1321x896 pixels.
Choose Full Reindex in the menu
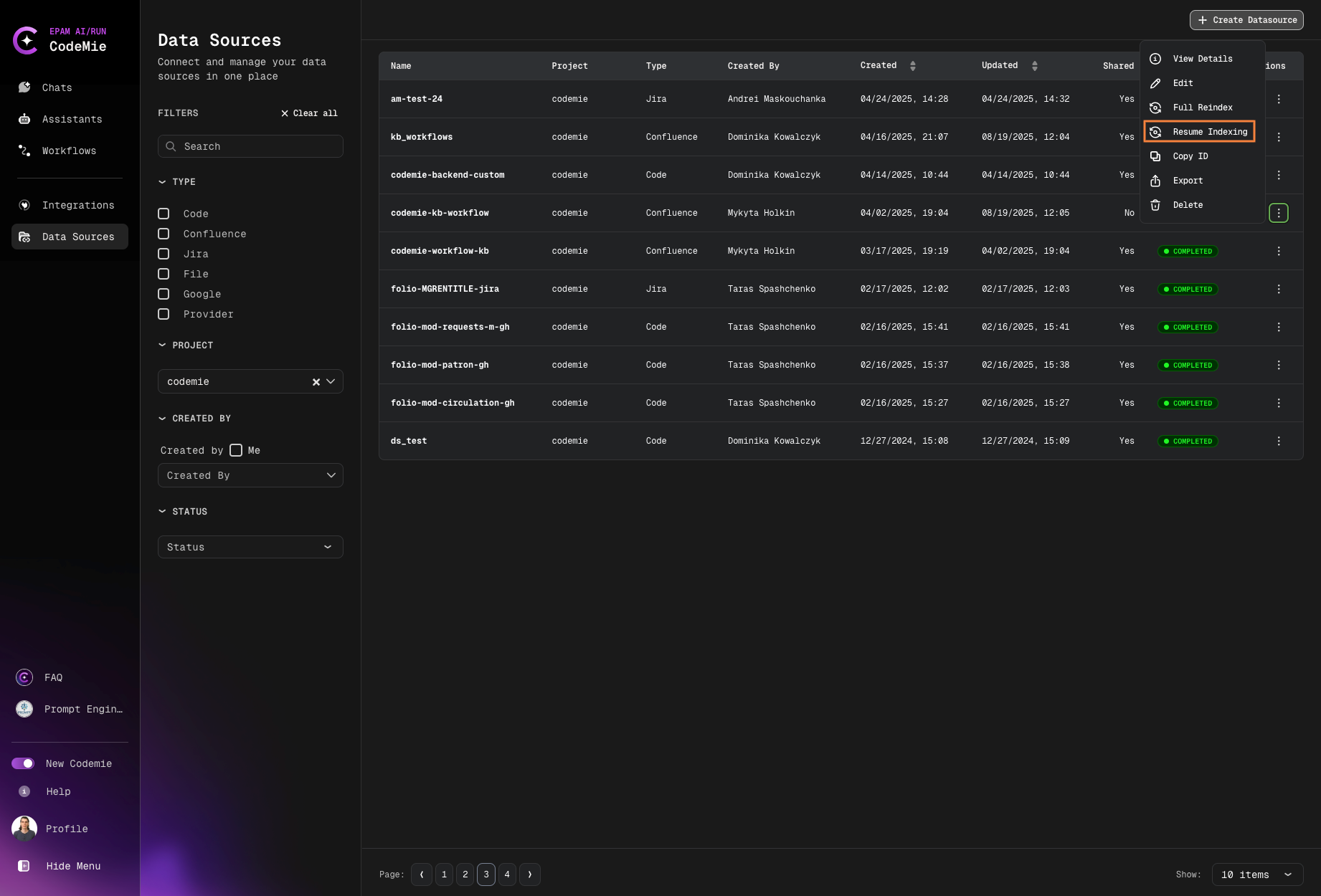click(x=1202, y=108)
